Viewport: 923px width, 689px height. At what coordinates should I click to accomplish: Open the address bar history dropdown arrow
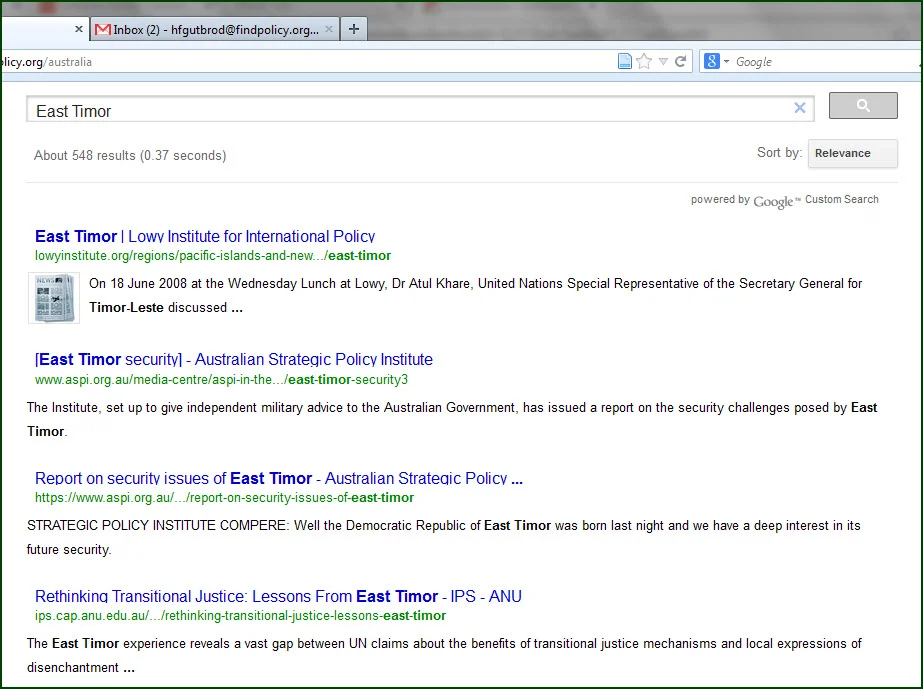coord(663,61)
